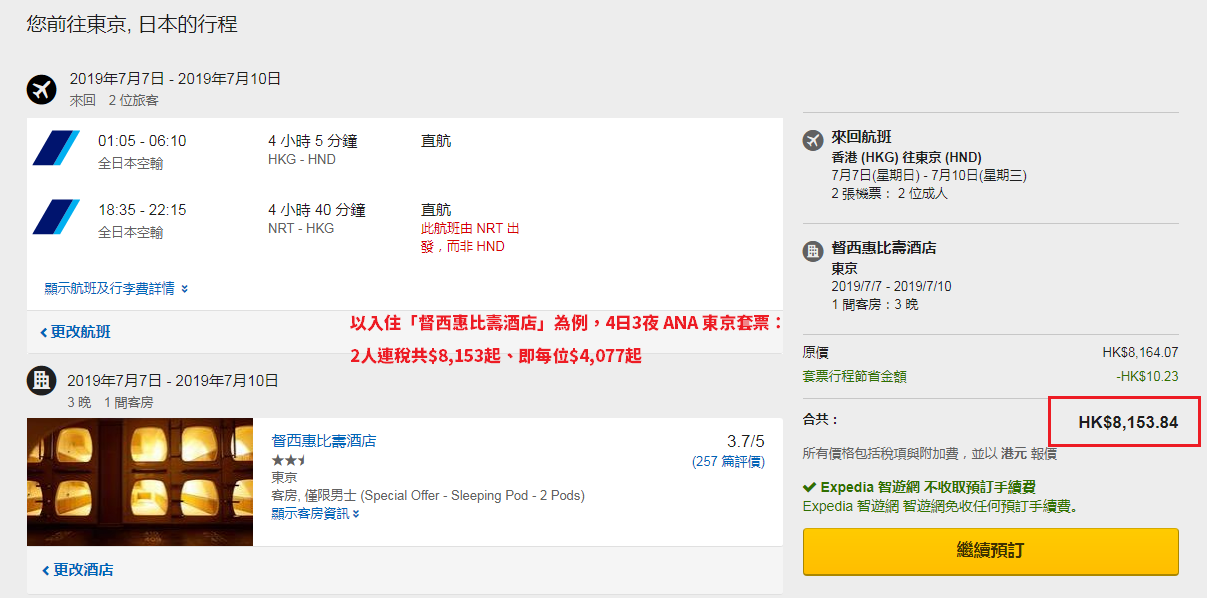Click the page title 您前往東京, 日本的行程

click(x=132, y=24)
